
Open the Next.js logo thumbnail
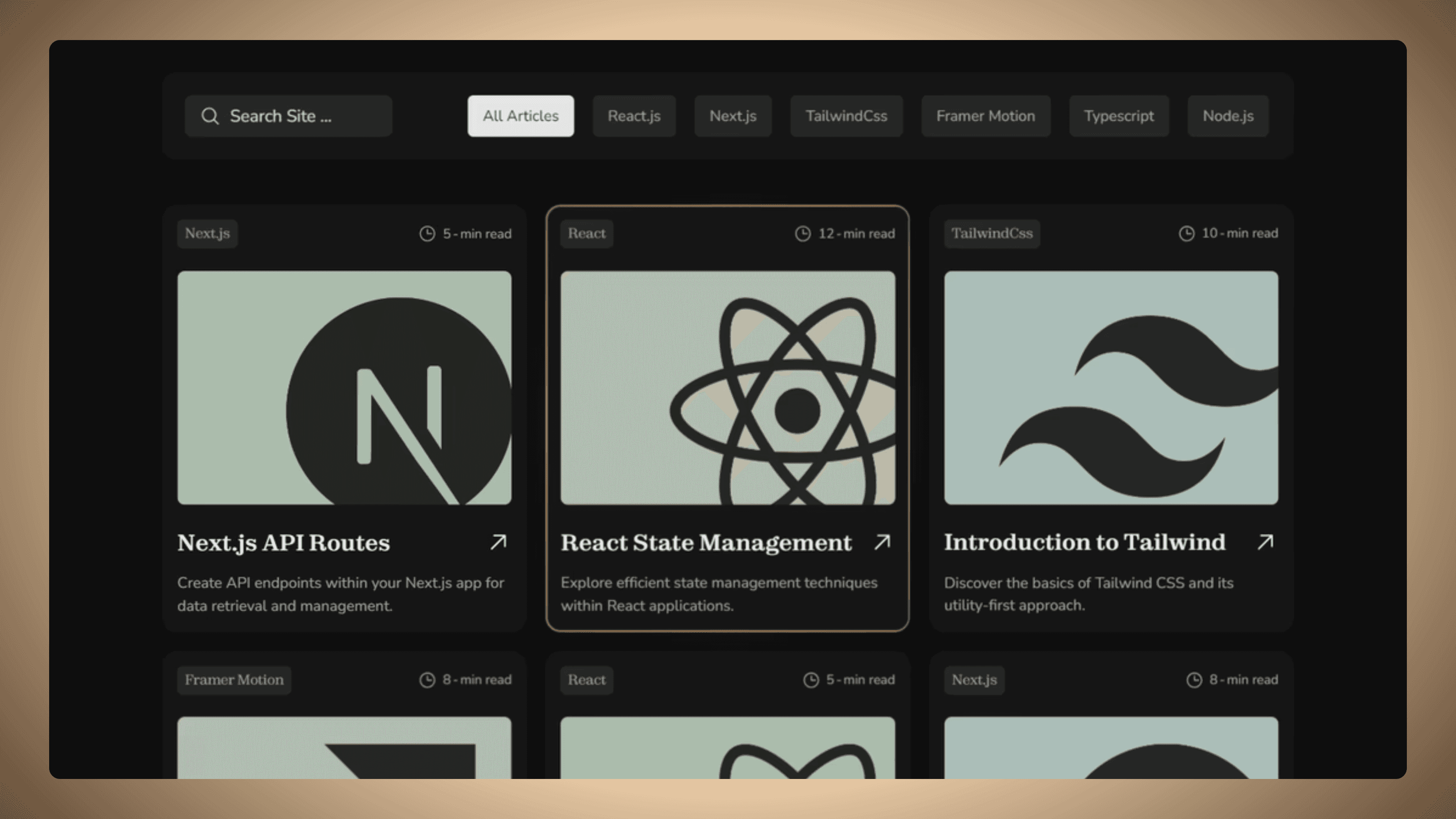pyautogui.click(x=344, y=388)
